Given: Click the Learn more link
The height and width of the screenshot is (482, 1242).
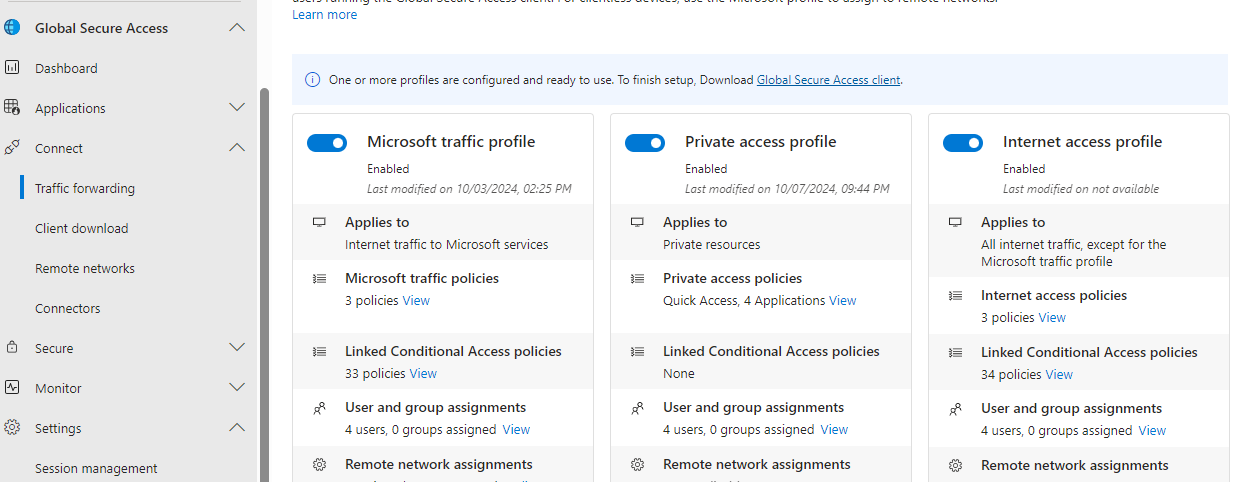Looking at the screenshot, I should click(x=324, y=15).
